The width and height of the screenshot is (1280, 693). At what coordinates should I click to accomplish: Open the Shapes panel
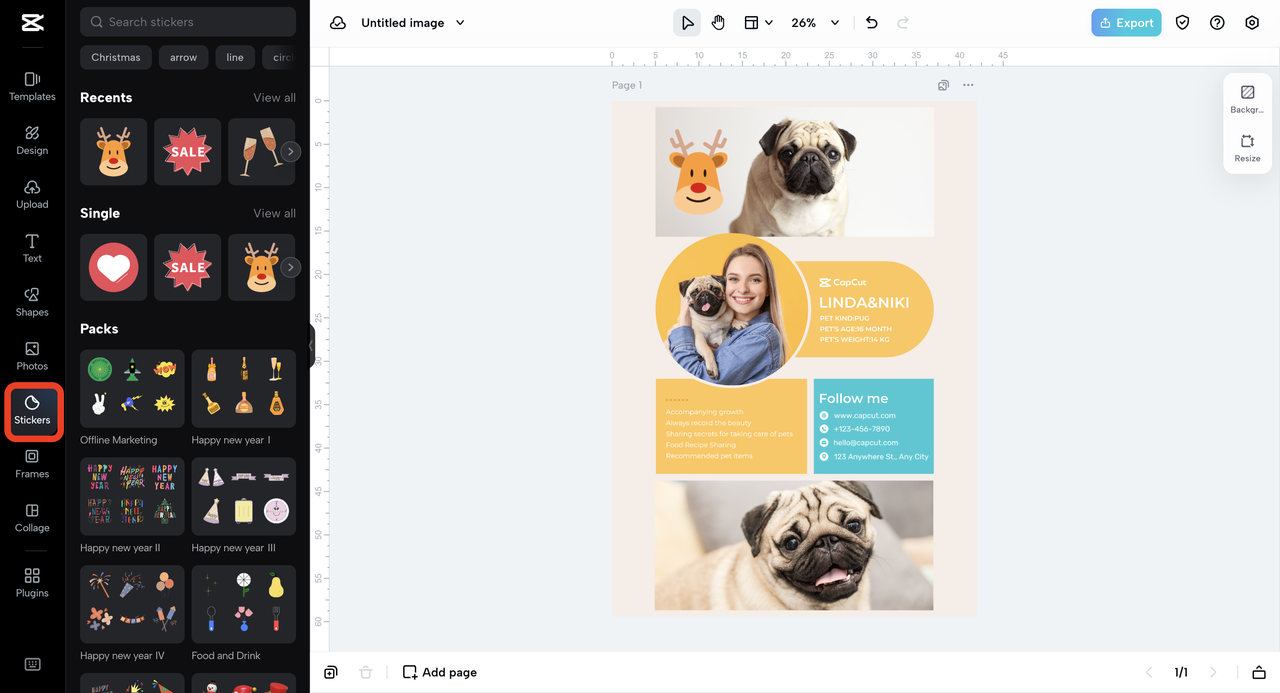coord(32,302)
